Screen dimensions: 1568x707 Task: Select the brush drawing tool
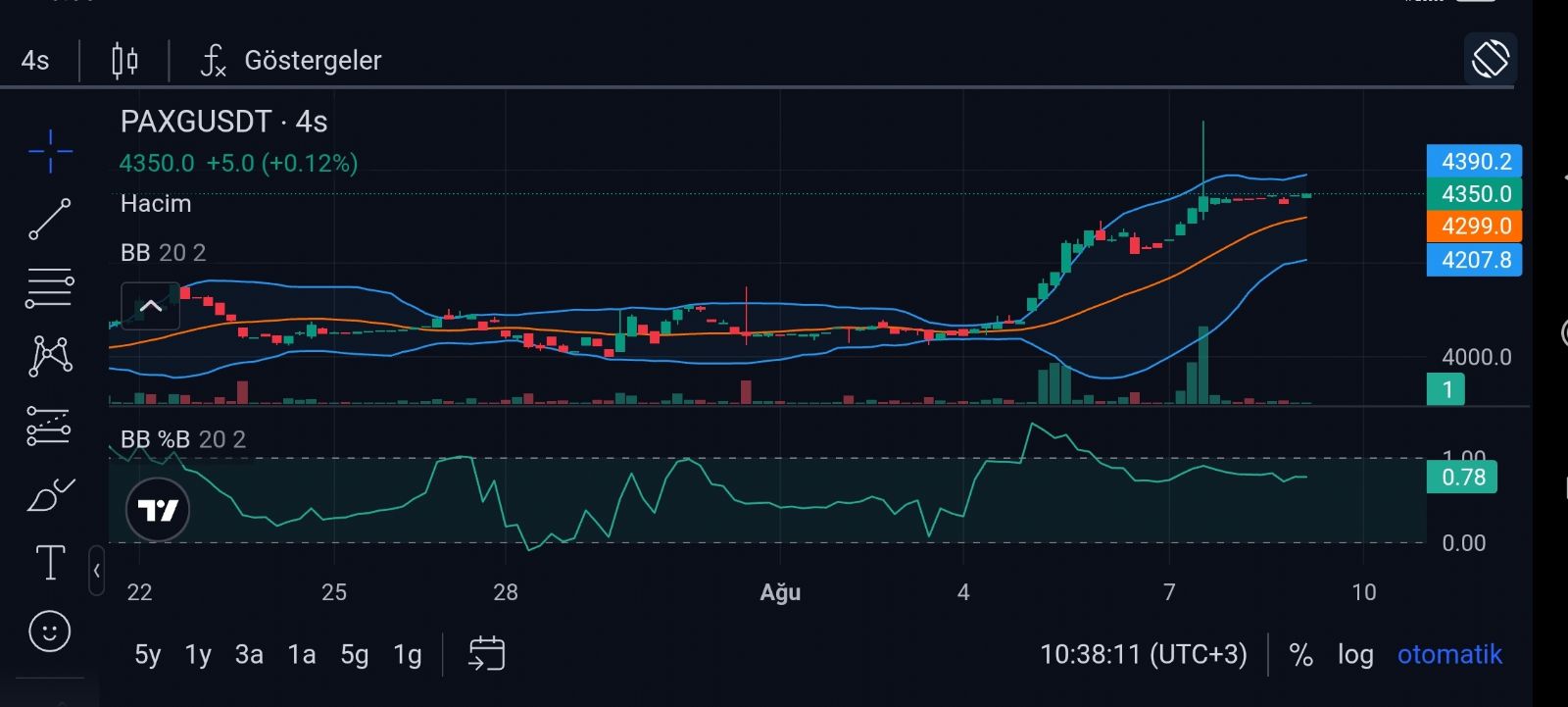point(51,494)
